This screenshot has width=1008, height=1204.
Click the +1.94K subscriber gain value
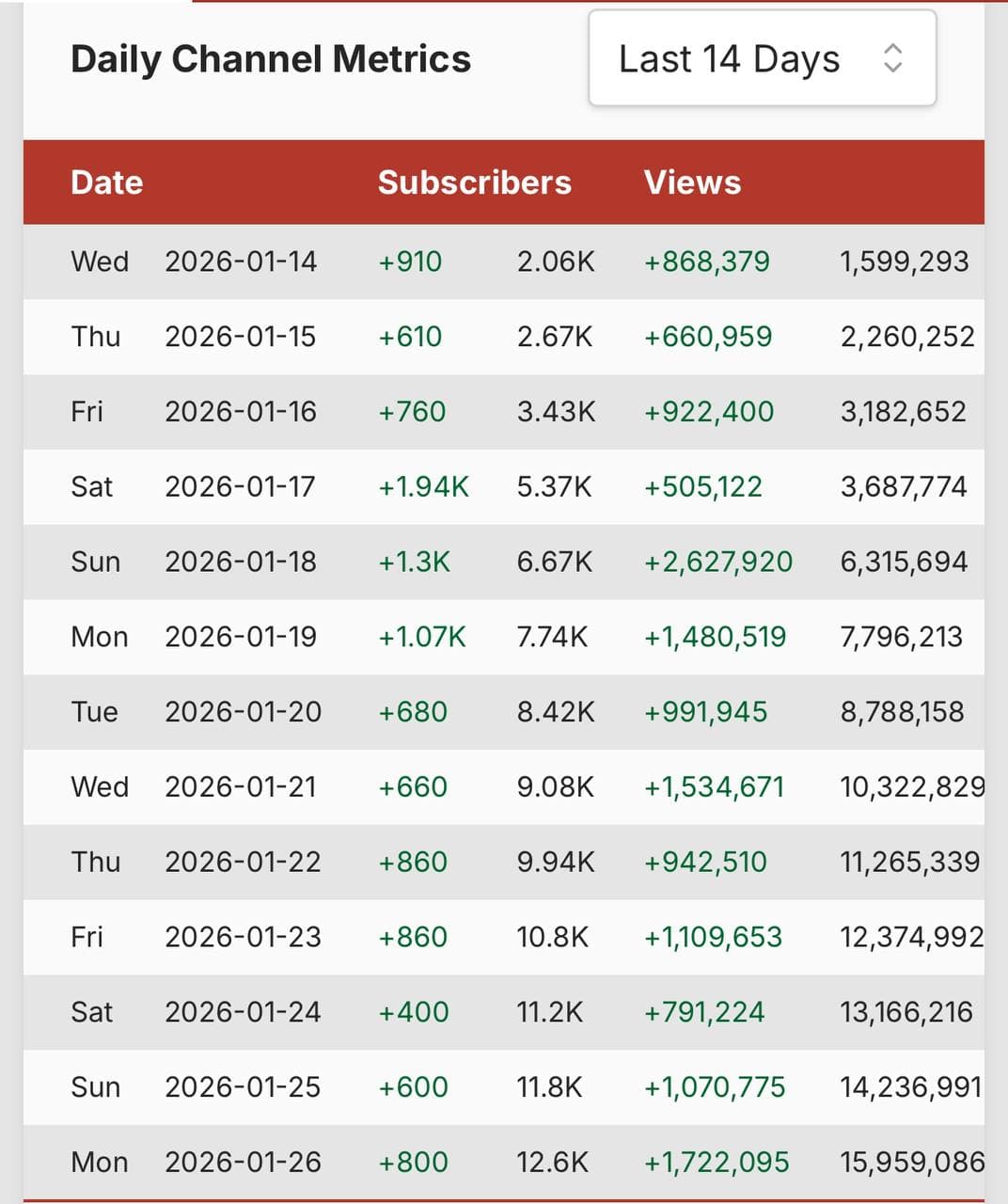(423, 486)
